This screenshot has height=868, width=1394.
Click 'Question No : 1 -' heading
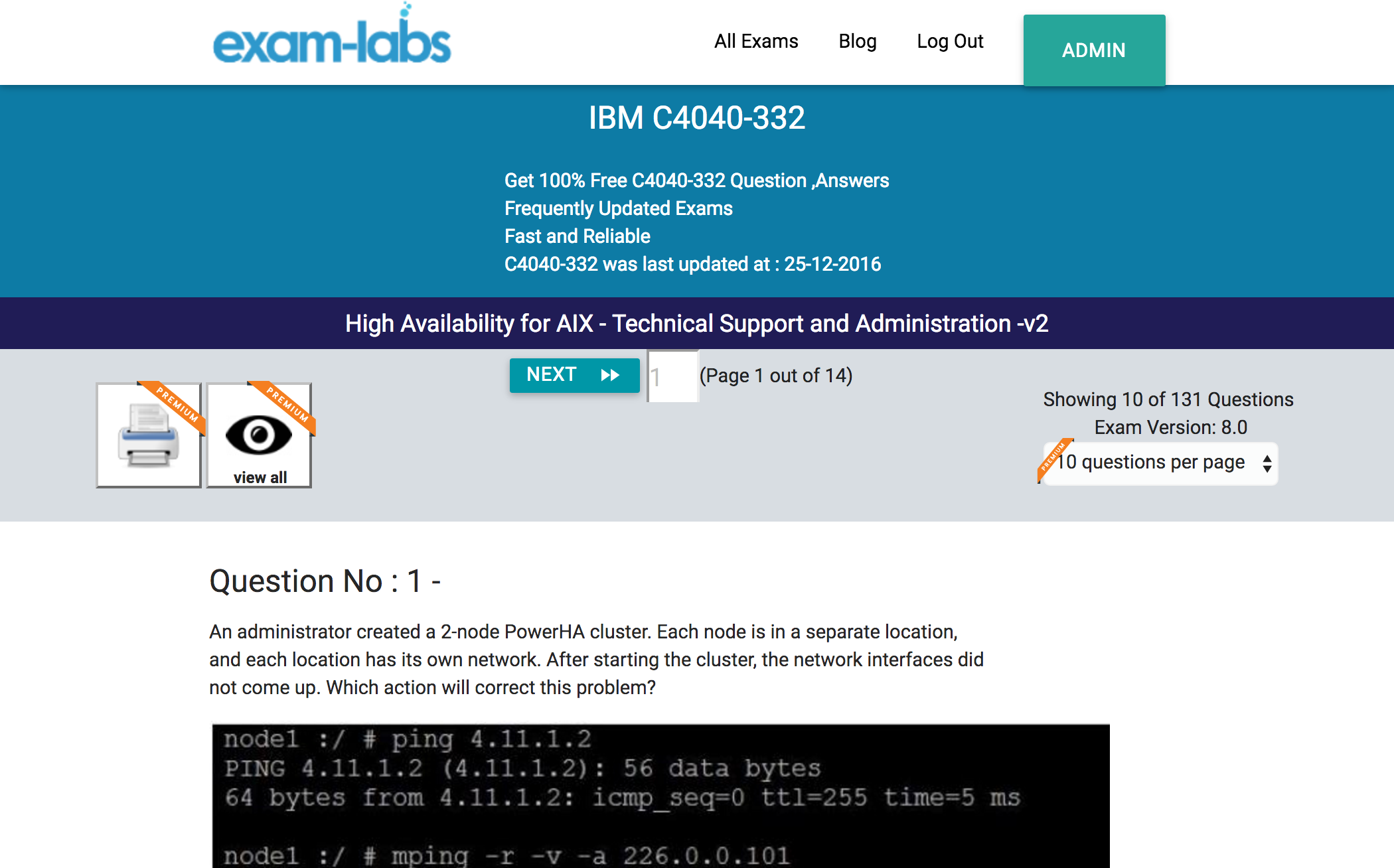click(x=325, y=581)
